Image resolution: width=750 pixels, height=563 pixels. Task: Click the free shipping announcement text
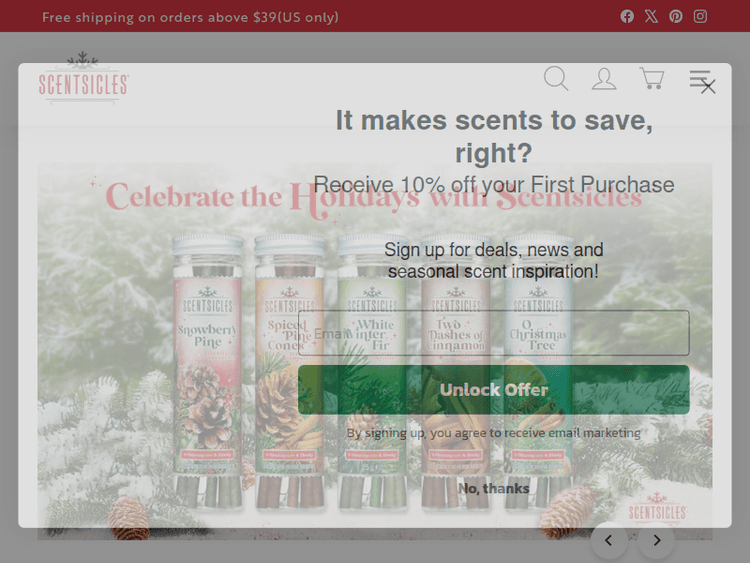coord(190,17)
